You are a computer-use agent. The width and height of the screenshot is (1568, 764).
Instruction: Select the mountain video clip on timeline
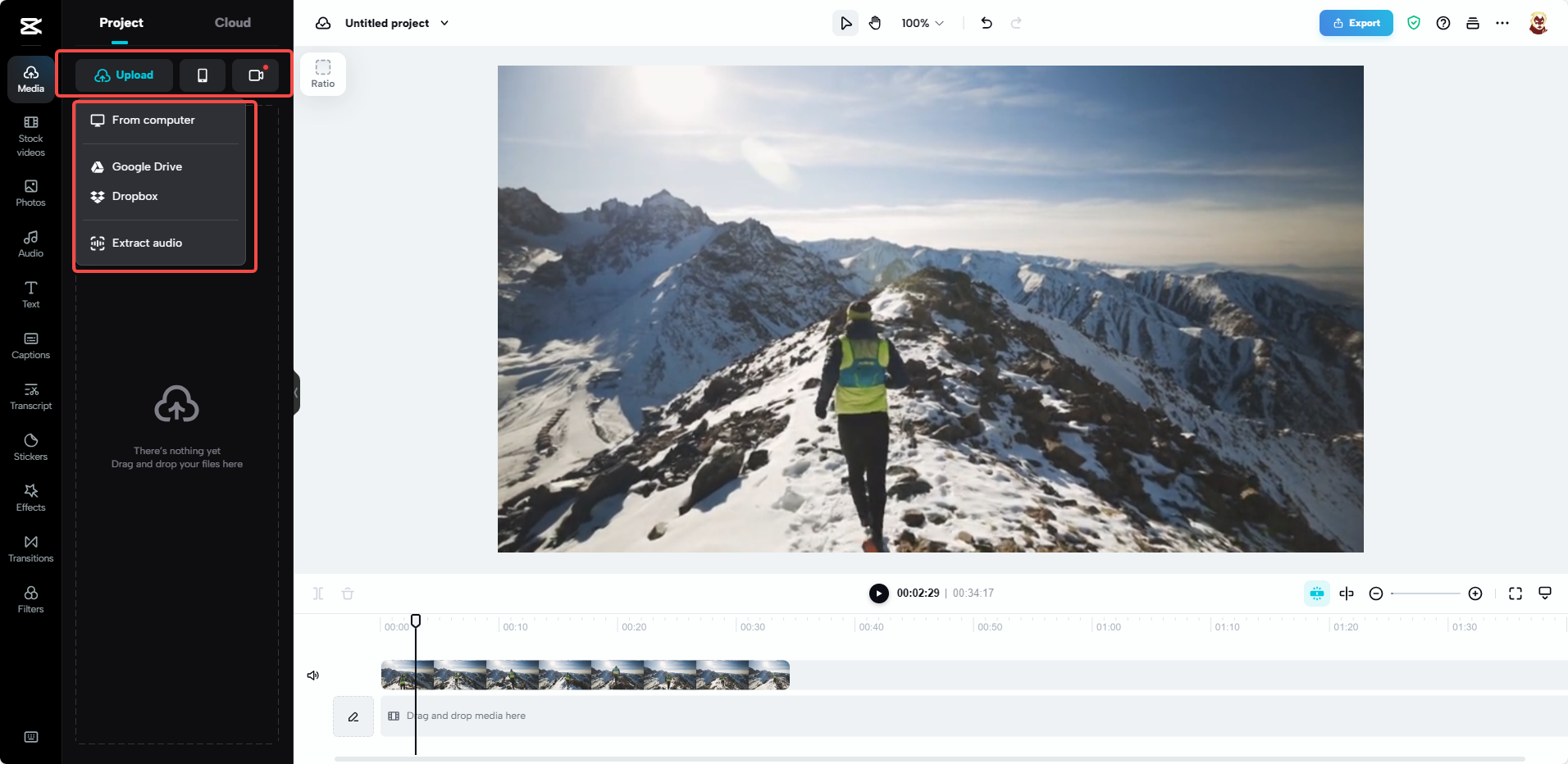click(586, 675)
